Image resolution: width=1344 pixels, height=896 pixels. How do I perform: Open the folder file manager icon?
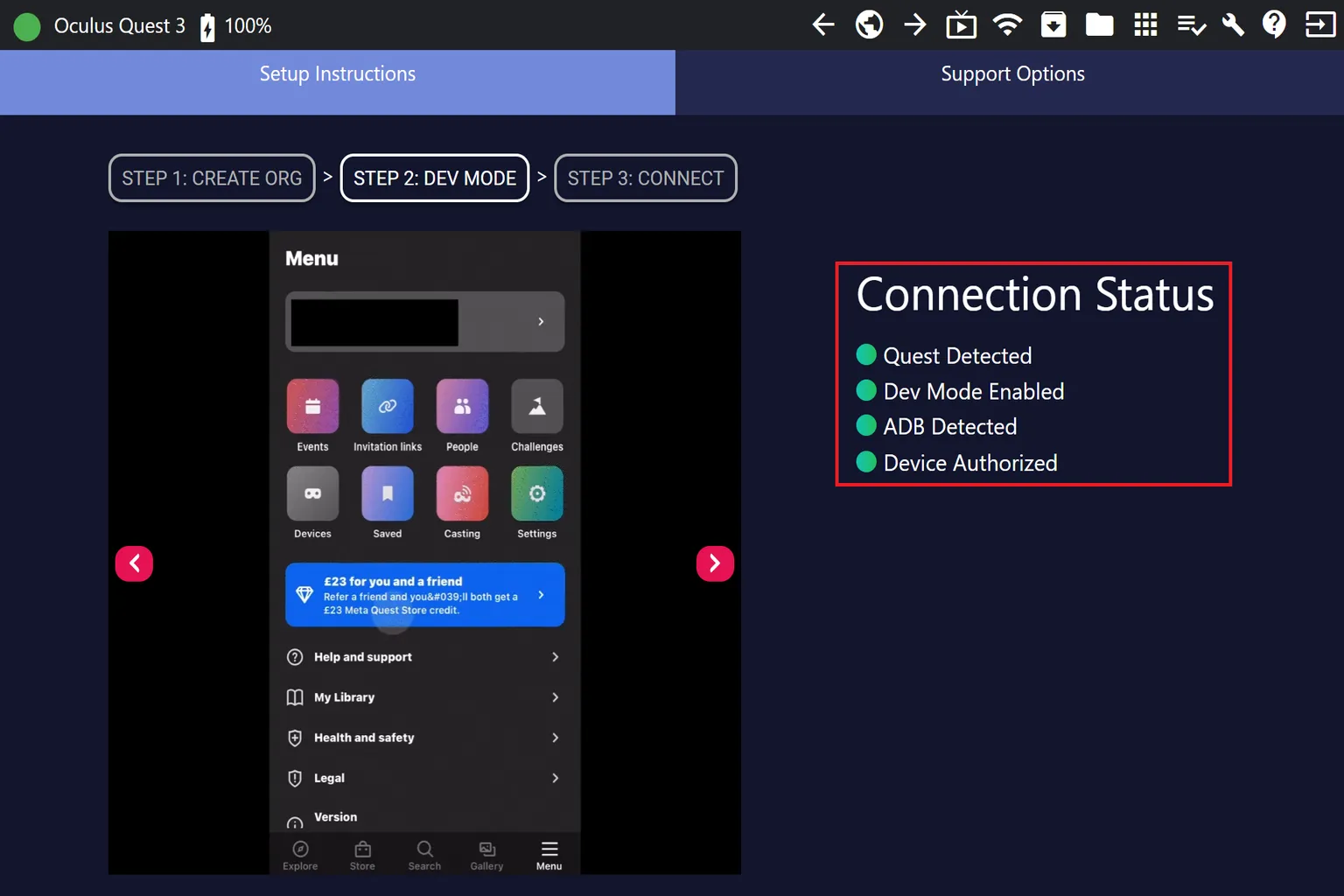(x=1099, y=24)
